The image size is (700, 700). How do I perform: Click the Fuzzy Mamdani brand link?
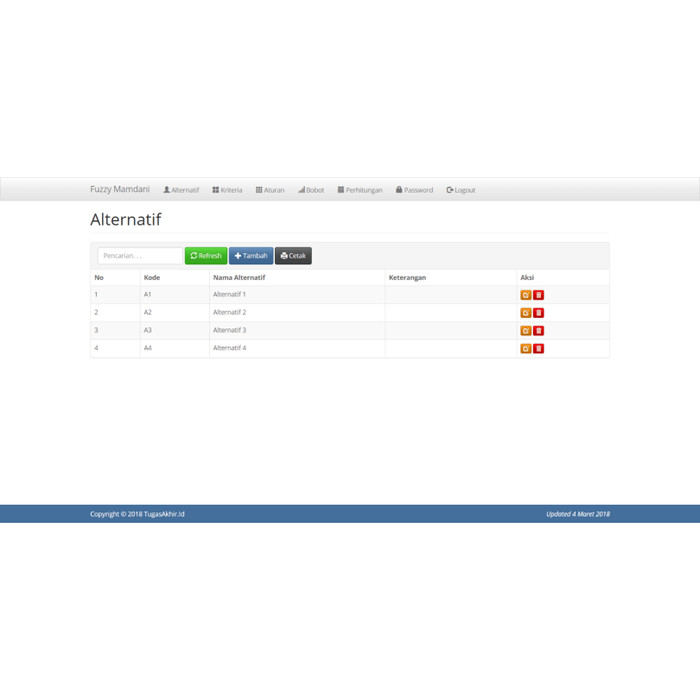(120, 189)
